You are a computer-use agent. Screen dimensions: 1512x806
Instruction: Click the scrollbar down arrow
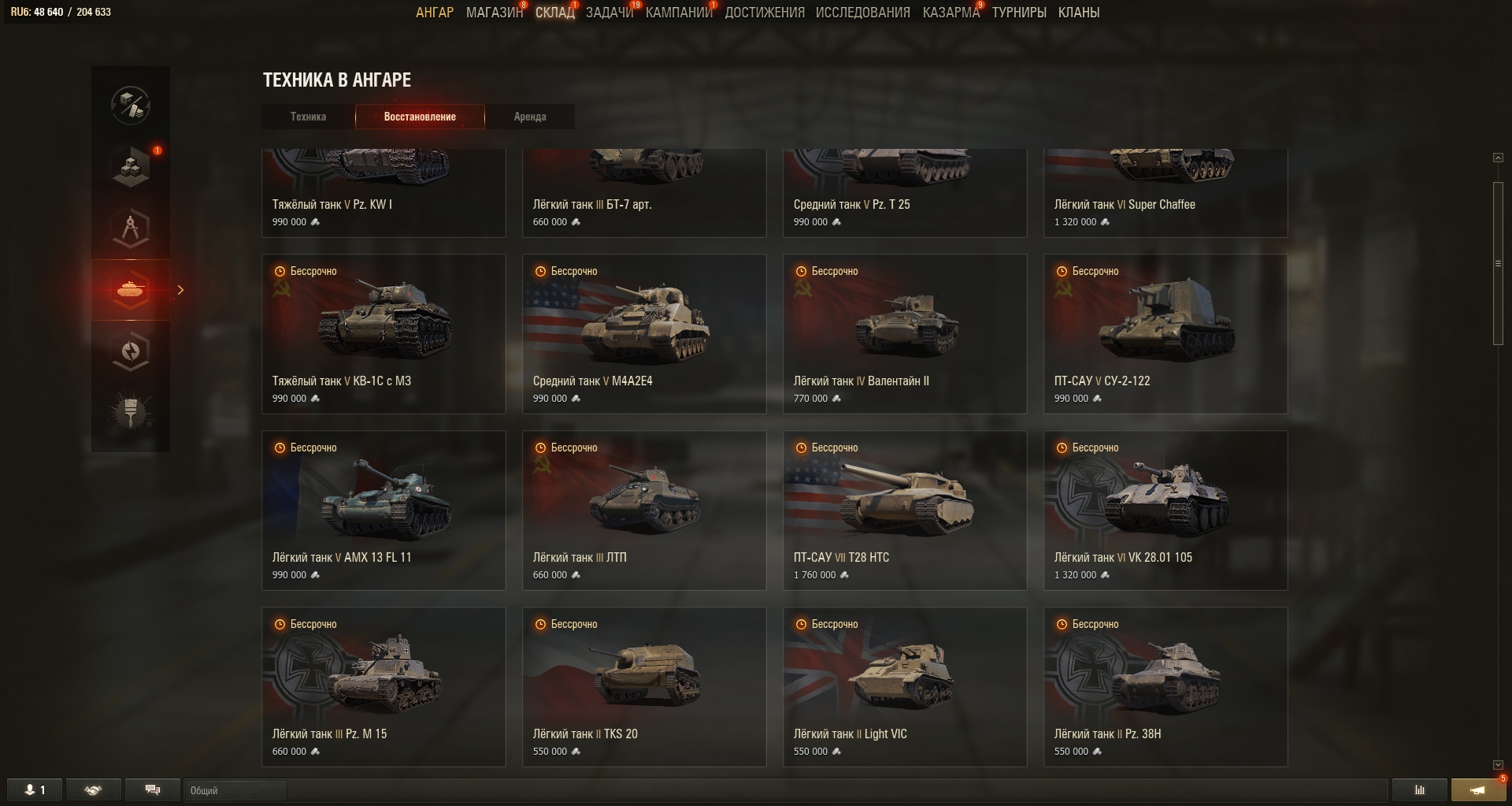(x=1498, y=765)
